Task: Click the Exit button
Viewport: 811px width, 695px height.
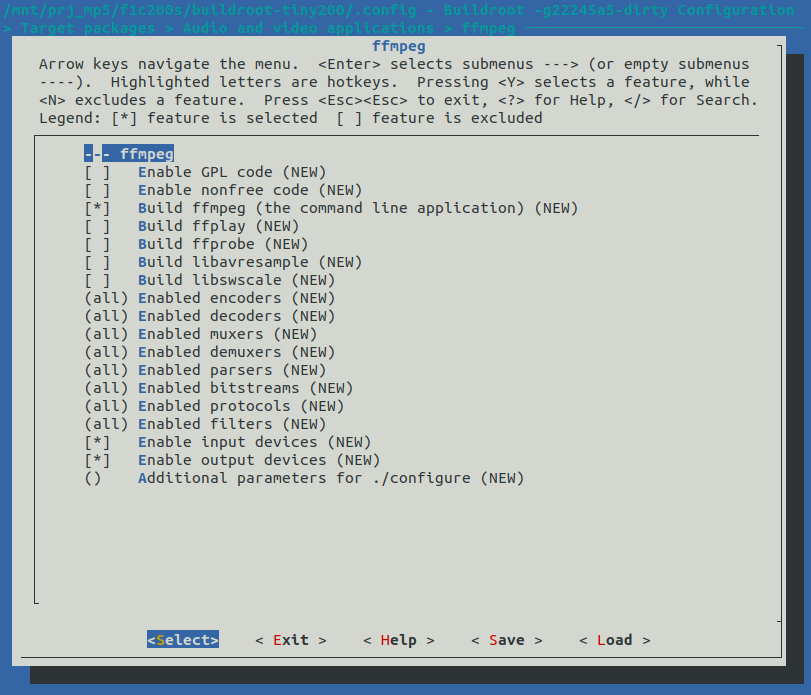Action: 291,640
